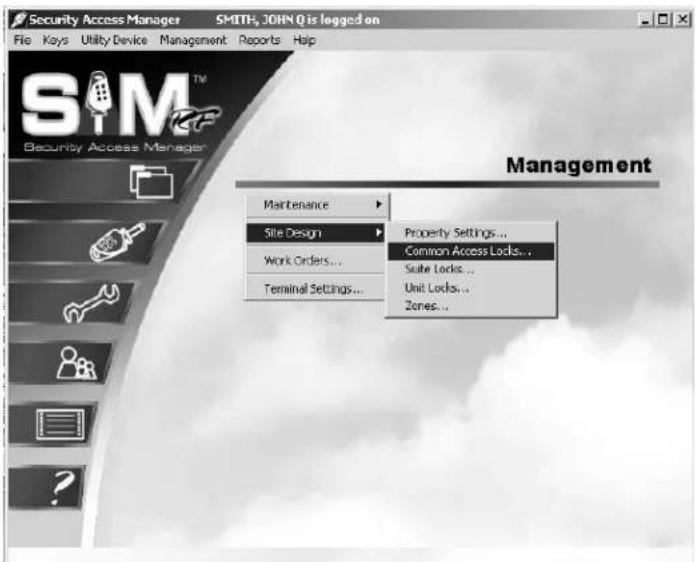696x562 pixels.
Task: Choose Work Orders... menu item
Action: click(315, 261)
